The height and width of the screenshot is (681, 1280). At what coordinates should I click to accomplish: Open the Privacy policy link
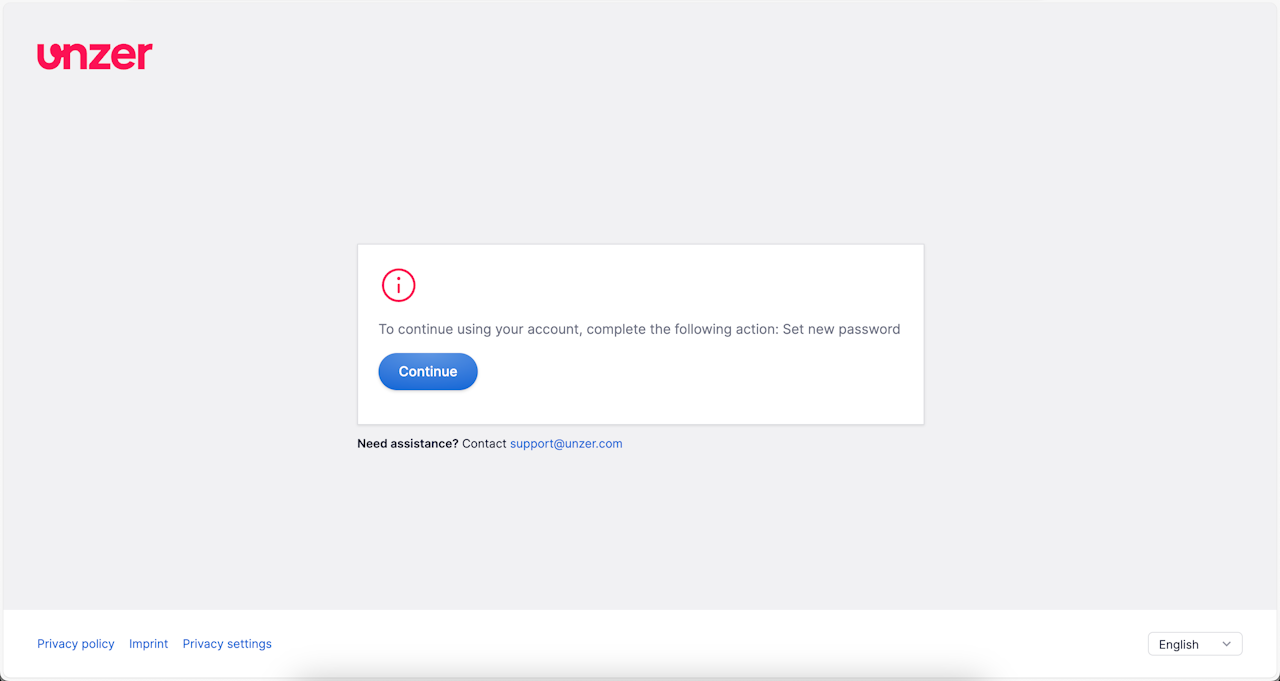point(76,644)
